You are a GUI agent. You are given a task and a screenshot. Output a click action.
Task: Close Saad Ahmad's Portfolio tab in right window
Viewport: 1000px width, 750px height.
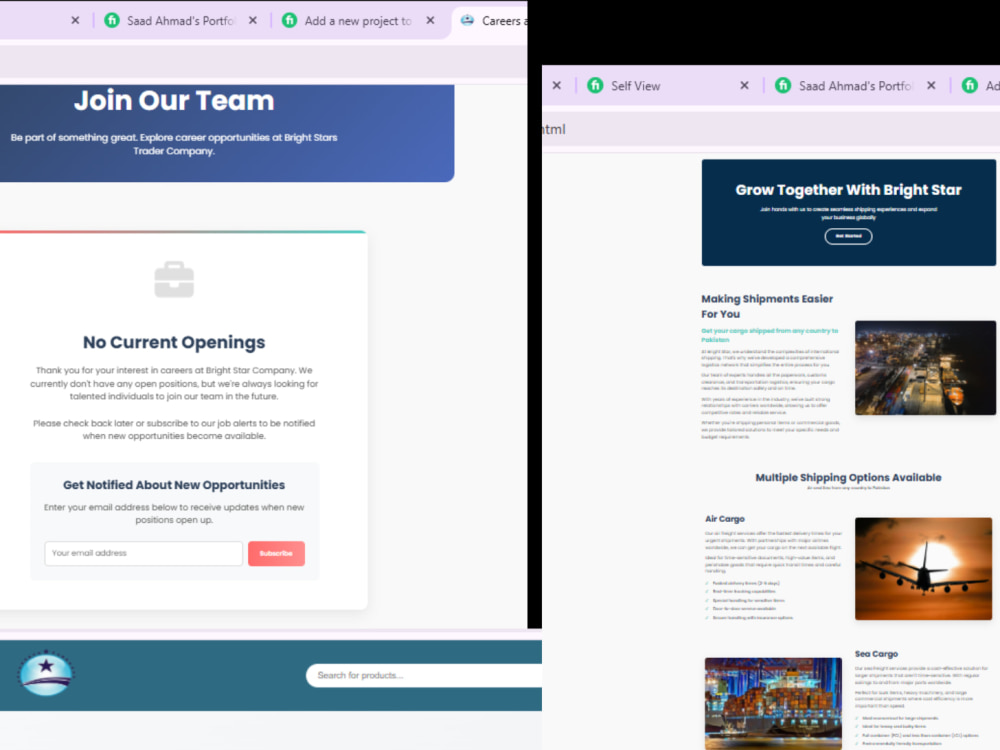pos(931,85)
